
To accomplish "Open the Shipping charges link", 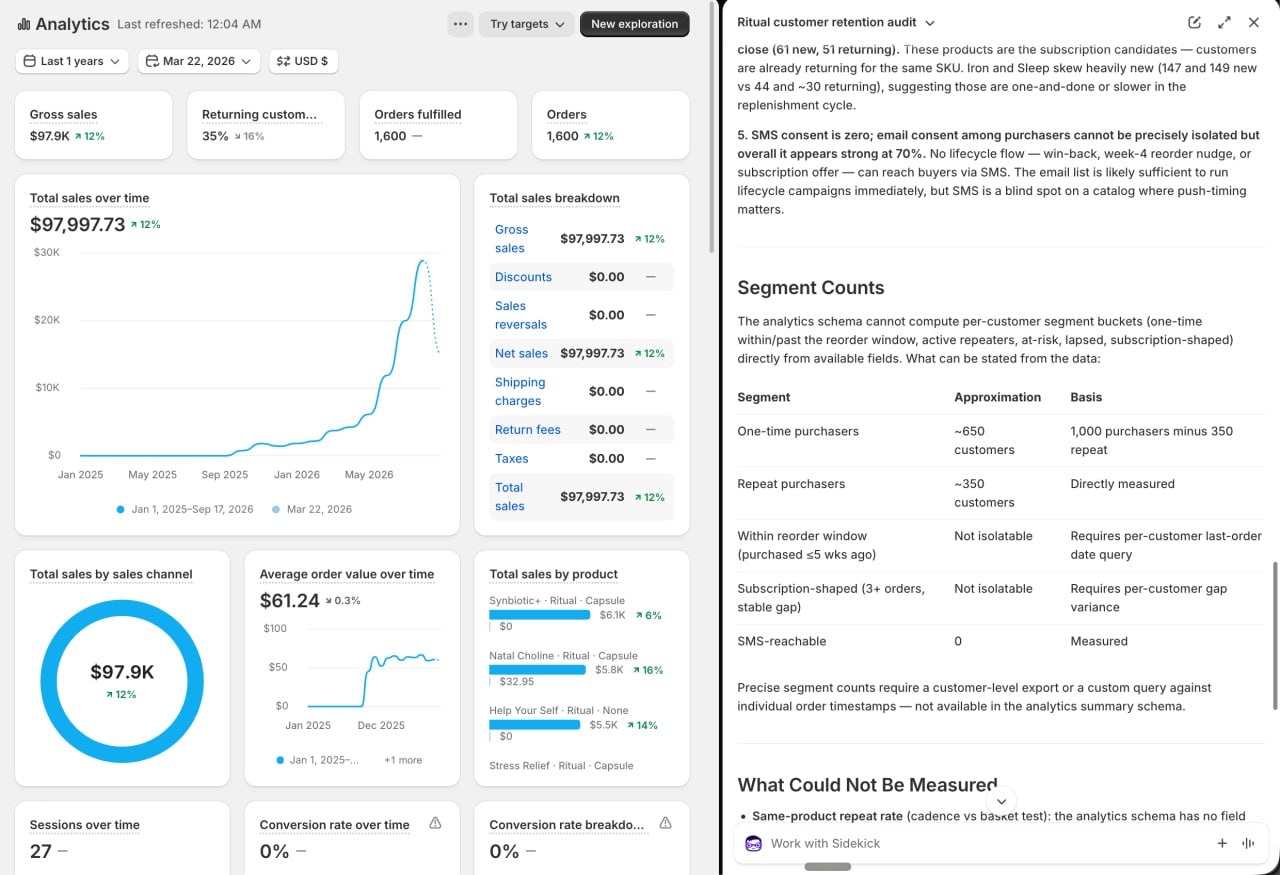I will pyautogui.click(x=520, y=391).
